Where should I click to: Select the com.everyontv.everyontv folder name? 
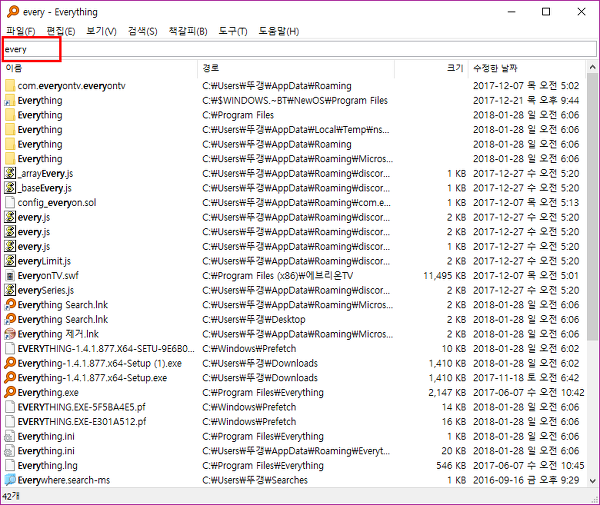(x=71, y=86)
